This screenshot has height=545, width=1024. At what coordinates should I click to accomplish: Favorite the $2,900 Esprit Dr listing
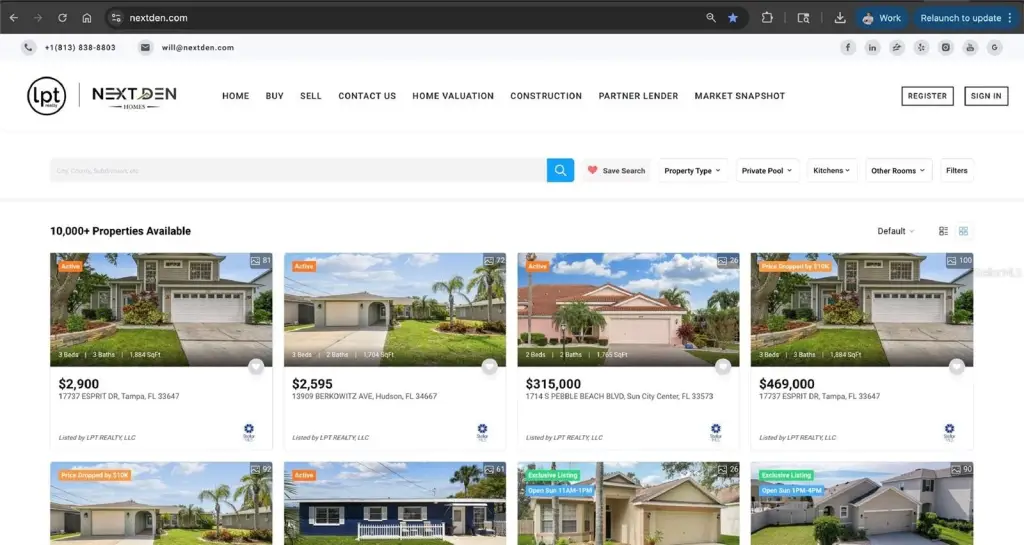(256, 366)
